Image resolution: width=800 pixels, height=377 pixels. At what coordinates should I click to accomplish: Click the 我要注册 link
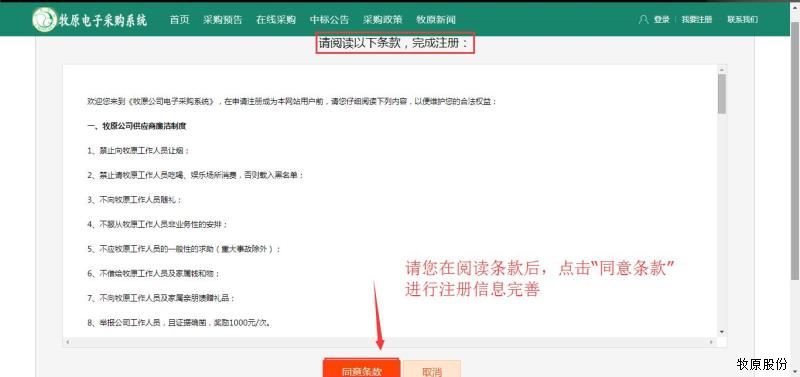pos(697,20)
